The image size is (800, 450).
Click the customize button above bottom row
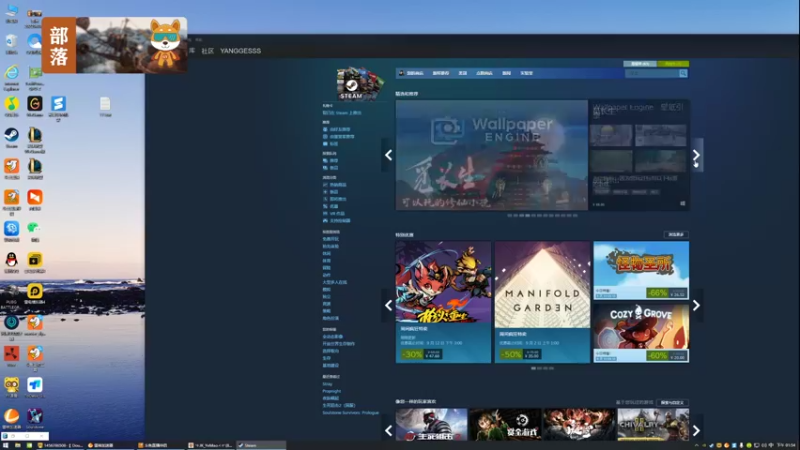(x=672, y=403)
